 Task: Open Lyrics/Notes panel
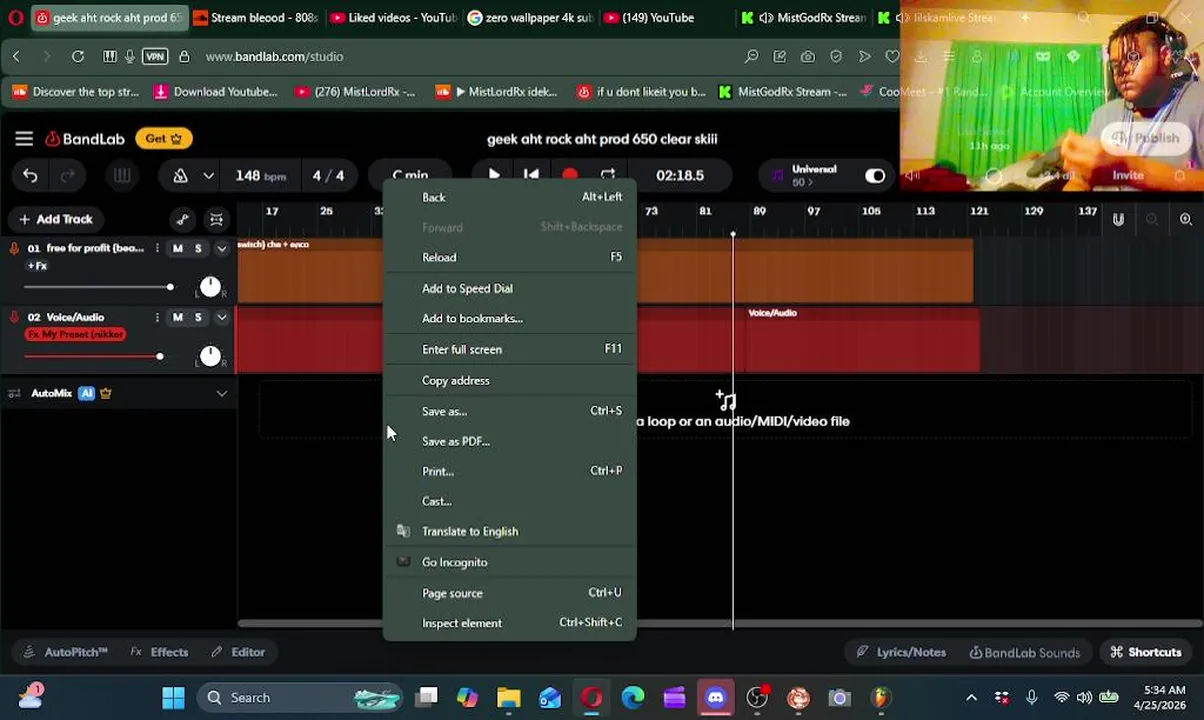click(x=901, y=652)
